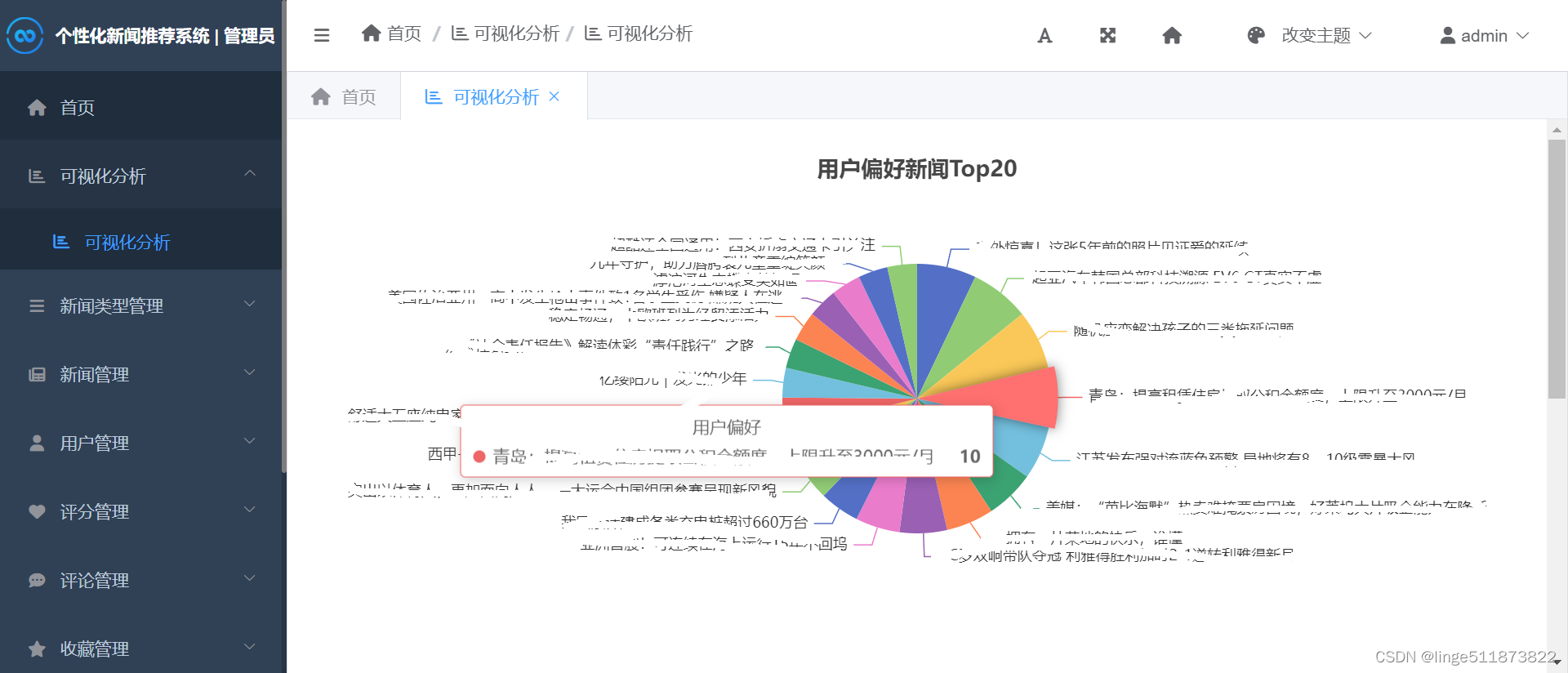Click the 评论管理 chat bubble icon
This screenshot has width=1568, height=673.
point(37,580)
